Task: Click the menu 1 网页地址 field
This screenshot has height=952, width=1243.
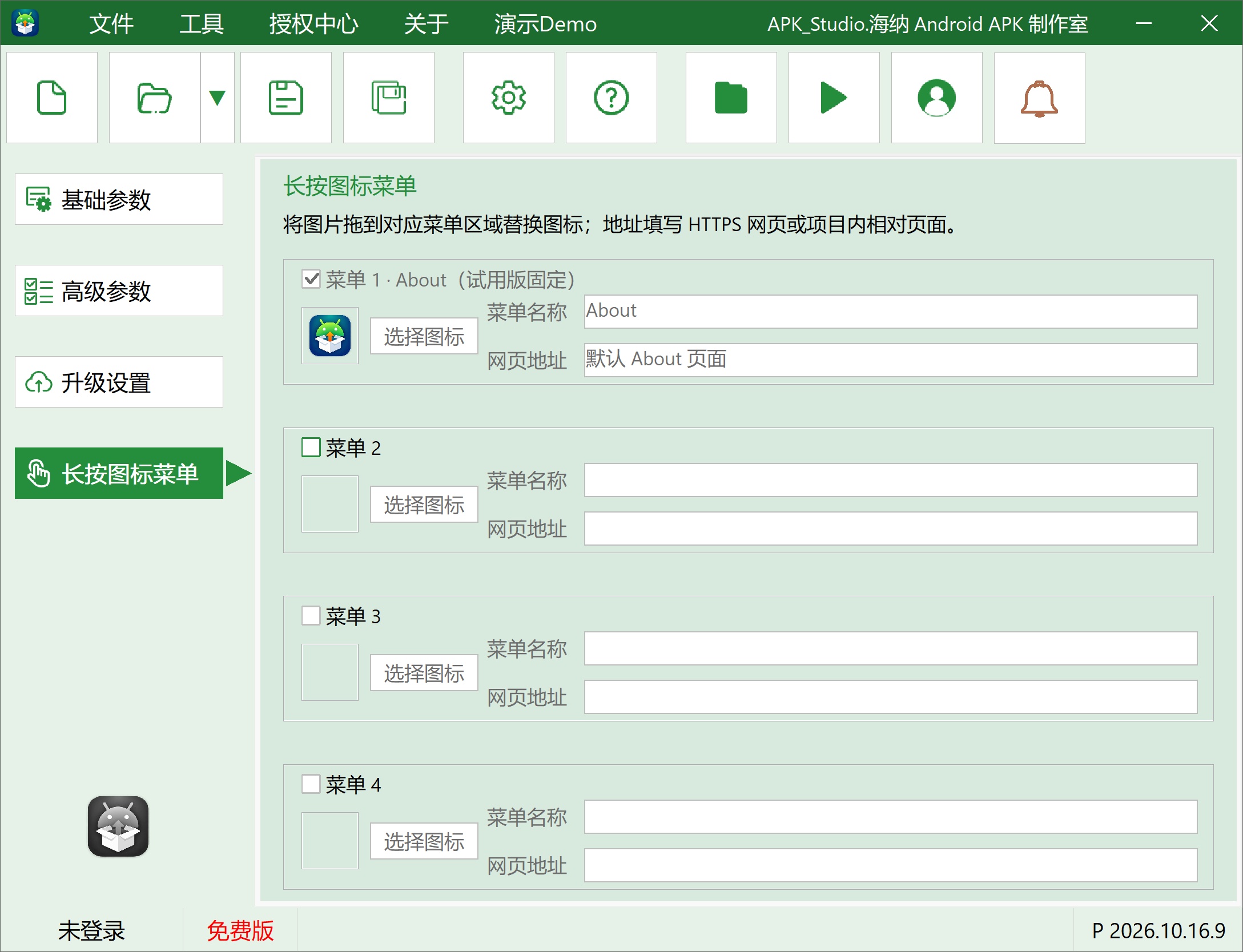Action: [891, 360]
